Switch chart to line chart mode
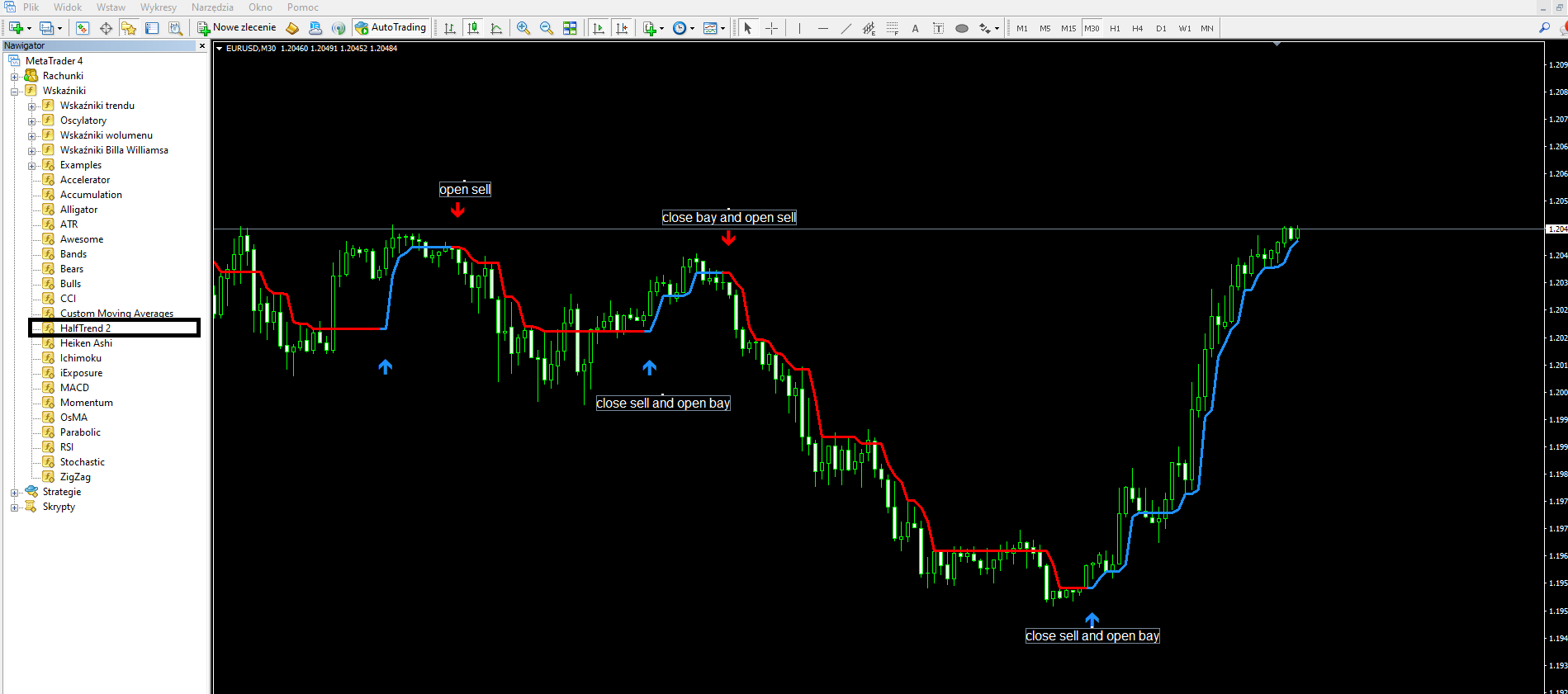Viewport: 1568px width, 694px height. 496,28
